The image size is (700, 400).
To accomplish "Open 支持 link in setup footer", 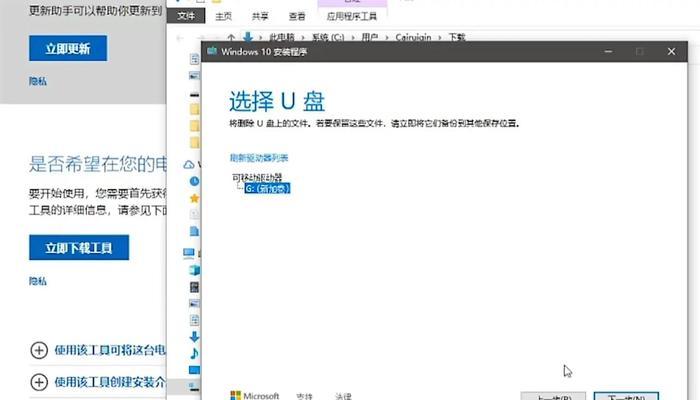I will (x=304, y=396).
